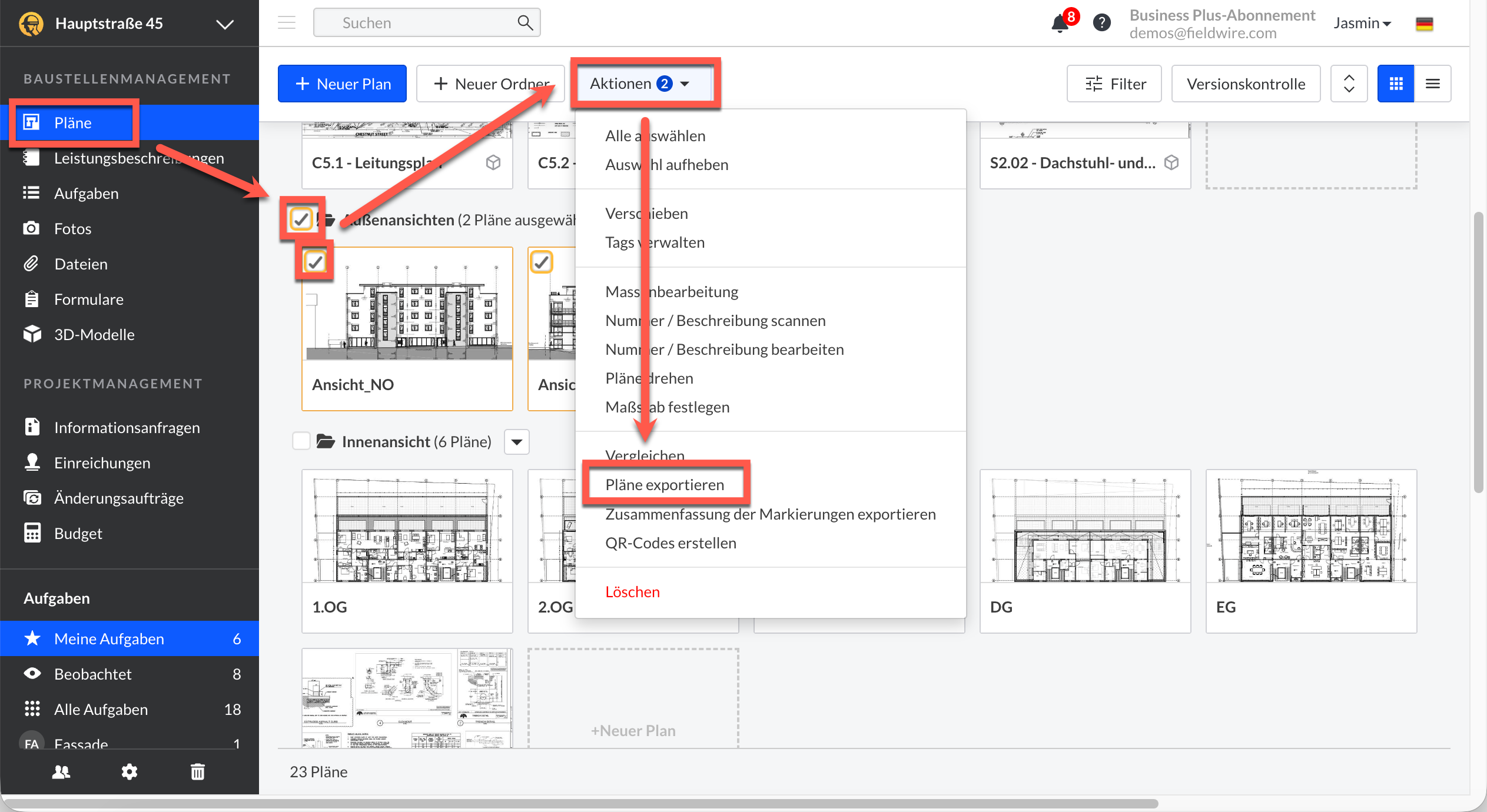Select Löschen in the actions menu

(x=632, y=591)
